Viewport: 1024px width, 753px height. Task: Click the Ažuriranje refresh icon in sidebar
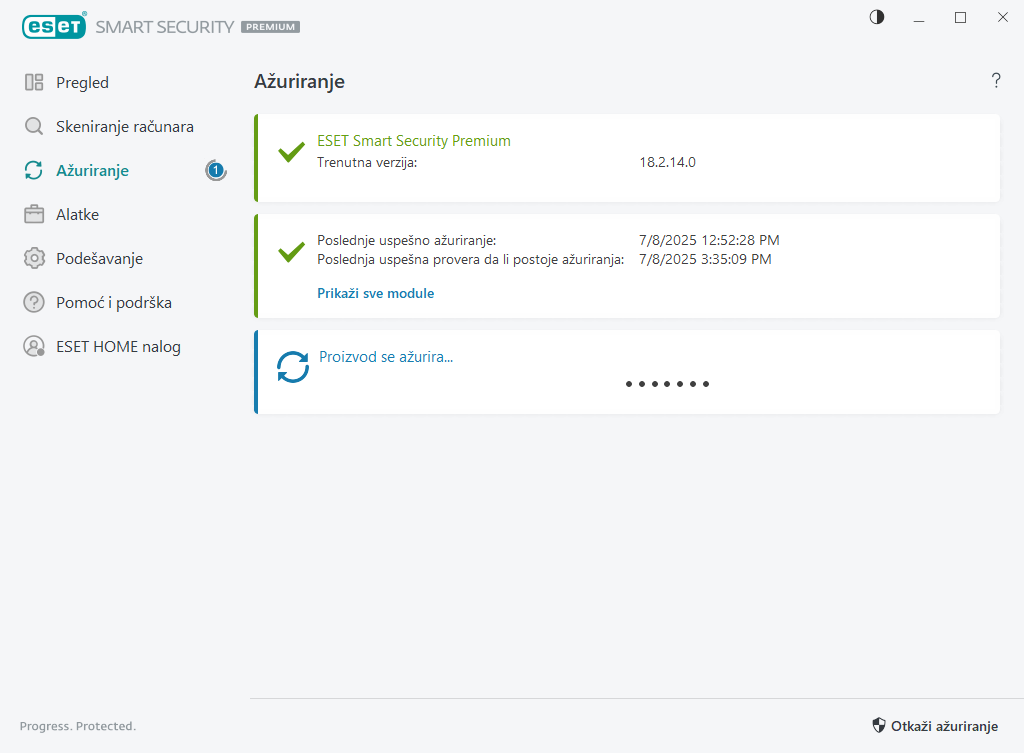coord(34,171)
